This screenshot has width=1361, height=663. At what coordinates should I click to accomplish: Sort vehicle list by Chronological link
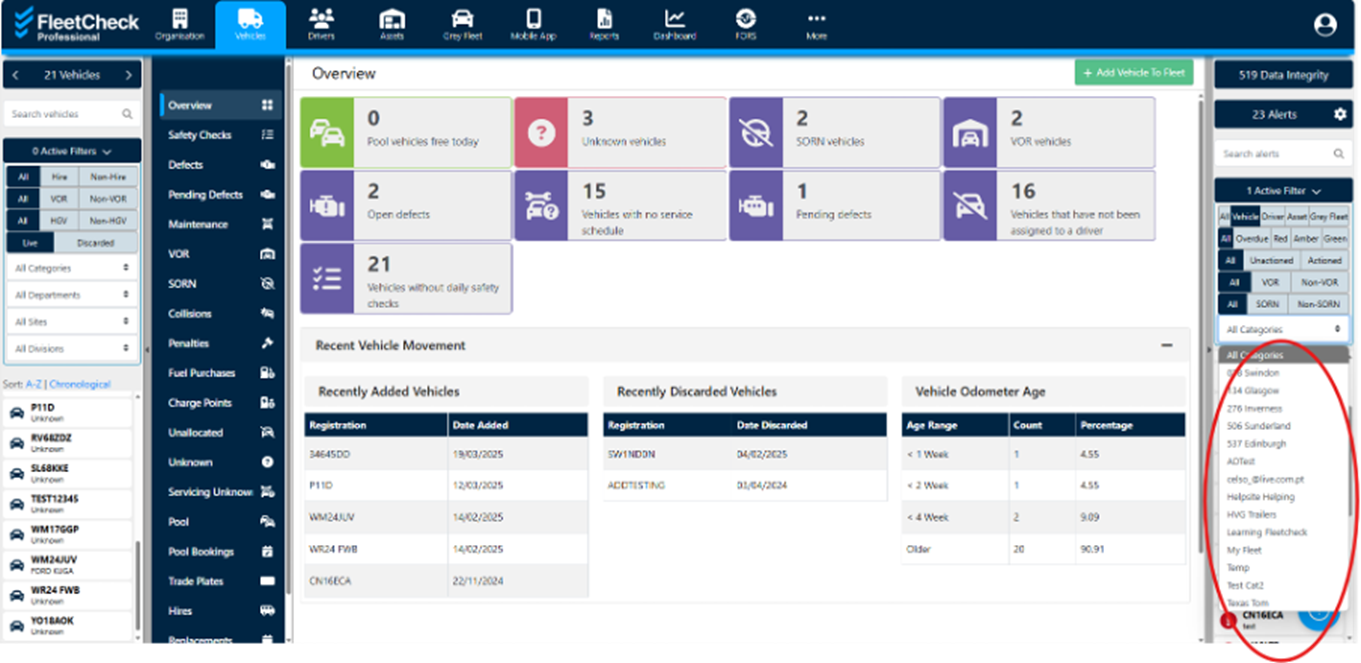click(x=80, y=384)
